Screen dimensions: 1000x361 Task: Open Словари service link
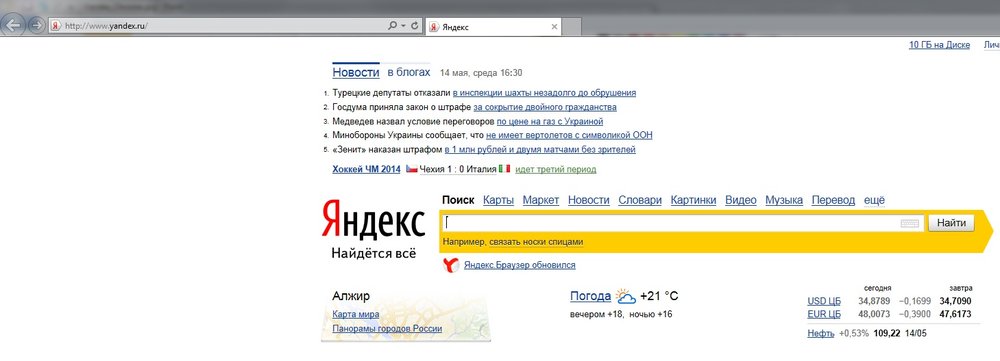click(640, 200)
